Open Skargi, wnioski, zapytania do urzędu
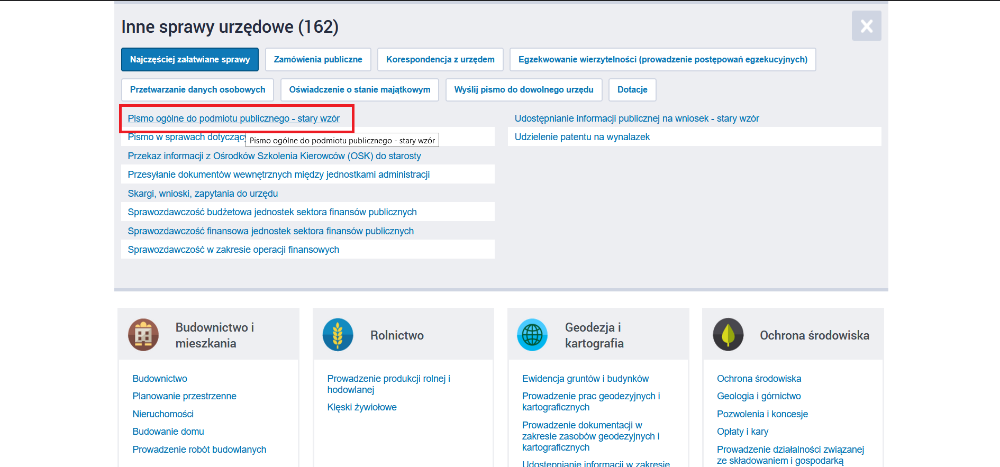The width and height of the screenshot is (1000, 467). [202, 193]
